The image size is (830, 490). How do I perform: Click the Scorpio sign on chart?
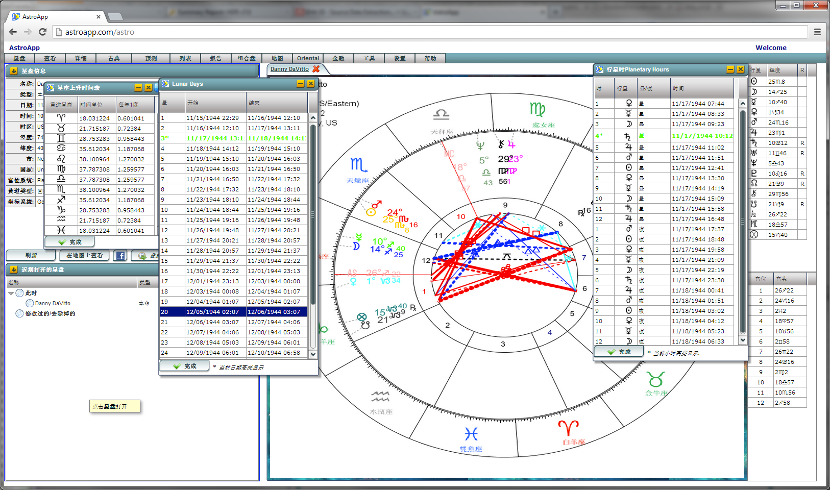point(356,164)
